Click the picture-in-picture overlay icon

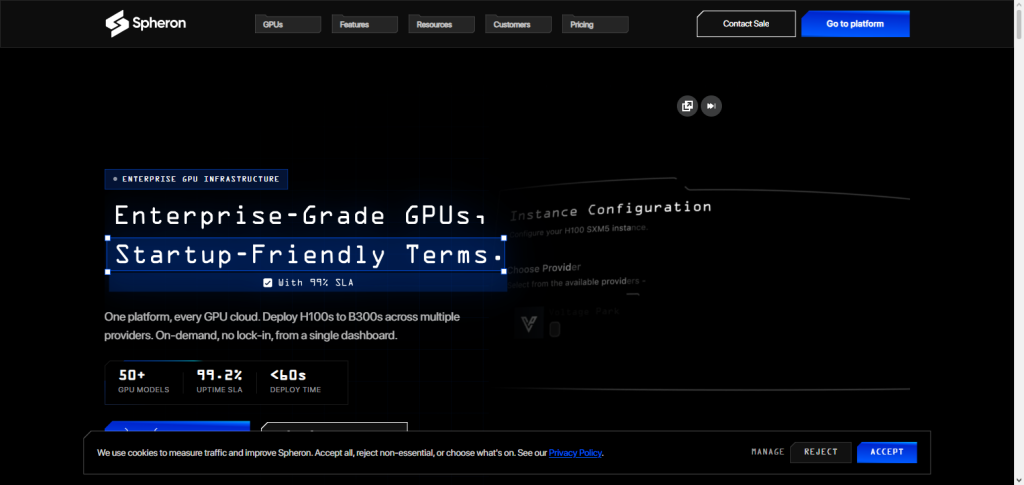687,106
